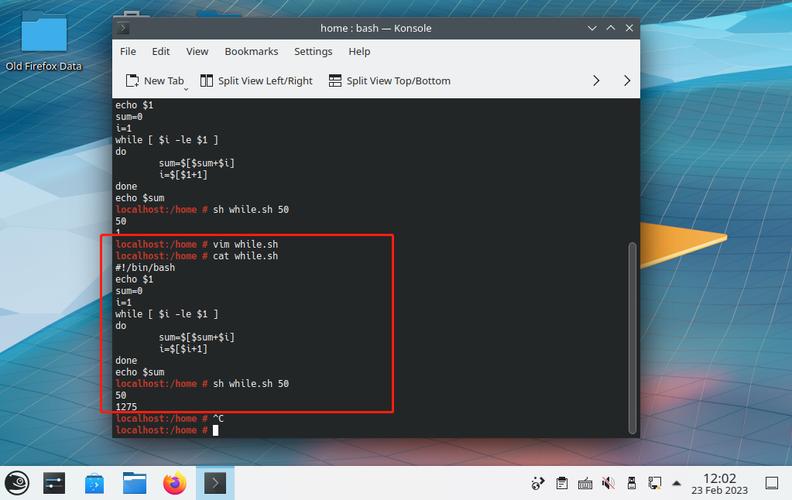Screen dimensions: 792x500
Task: Open the clipboard tray icon
Action: (562, 483)
